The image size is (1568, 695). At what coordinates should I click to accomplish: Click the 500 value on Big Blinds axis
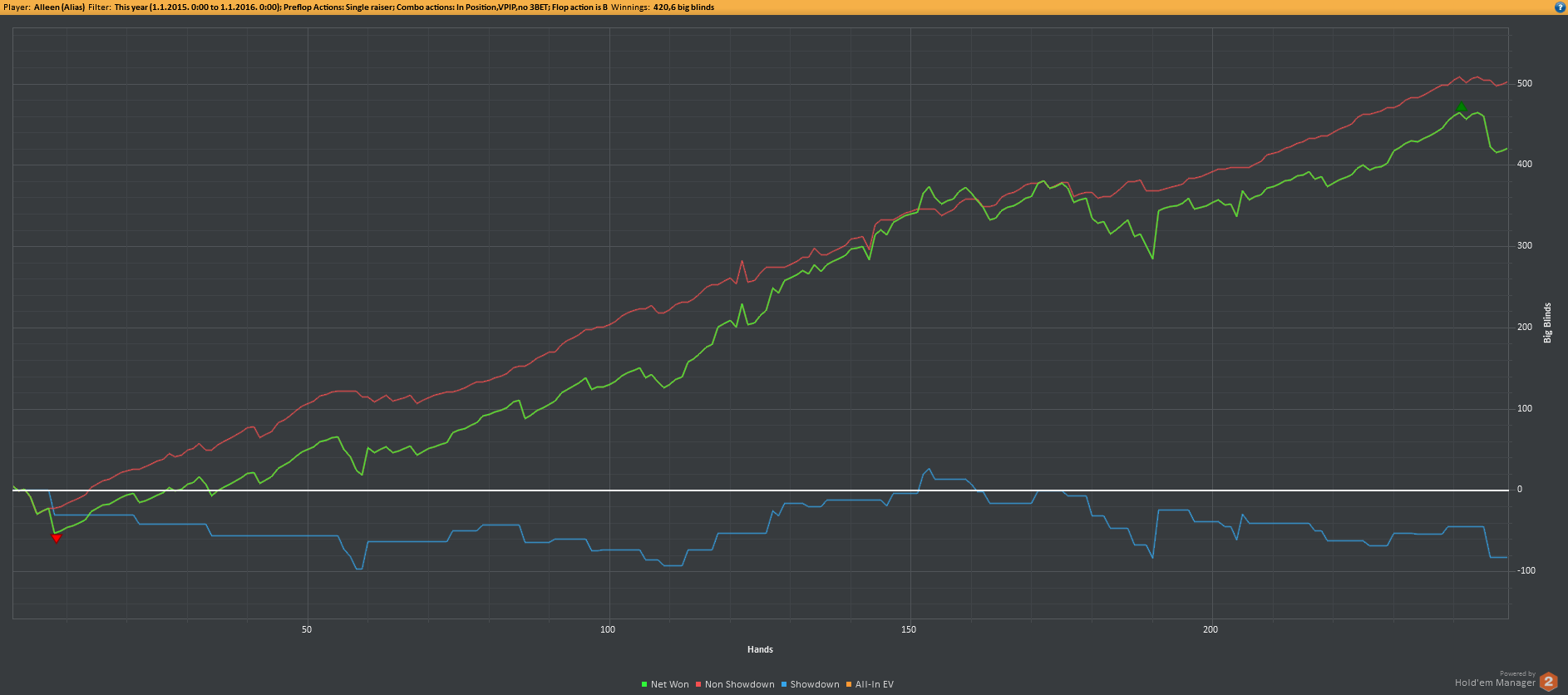point(1525,84)
